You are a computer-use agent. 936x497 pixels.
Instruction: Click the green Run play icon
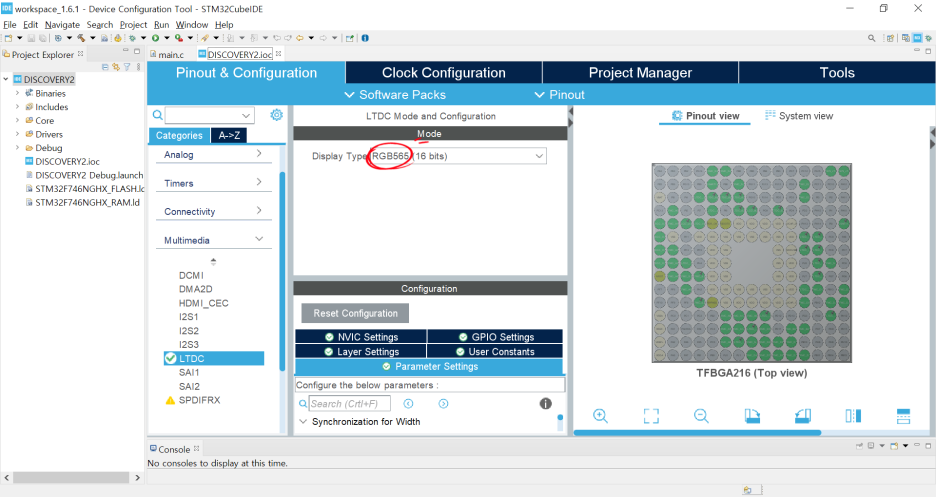pos(155,38)
